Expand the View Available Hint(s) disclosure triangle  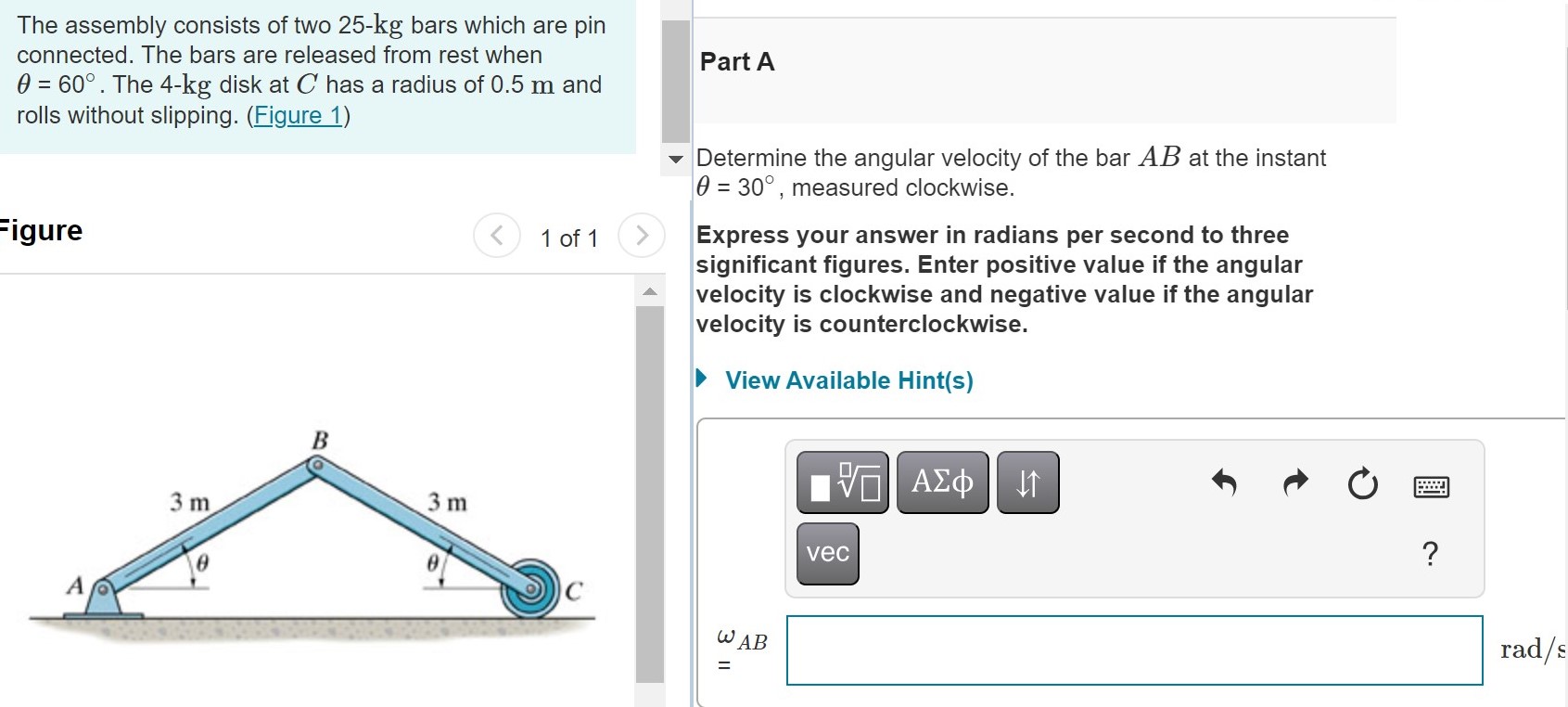[703, 379]
